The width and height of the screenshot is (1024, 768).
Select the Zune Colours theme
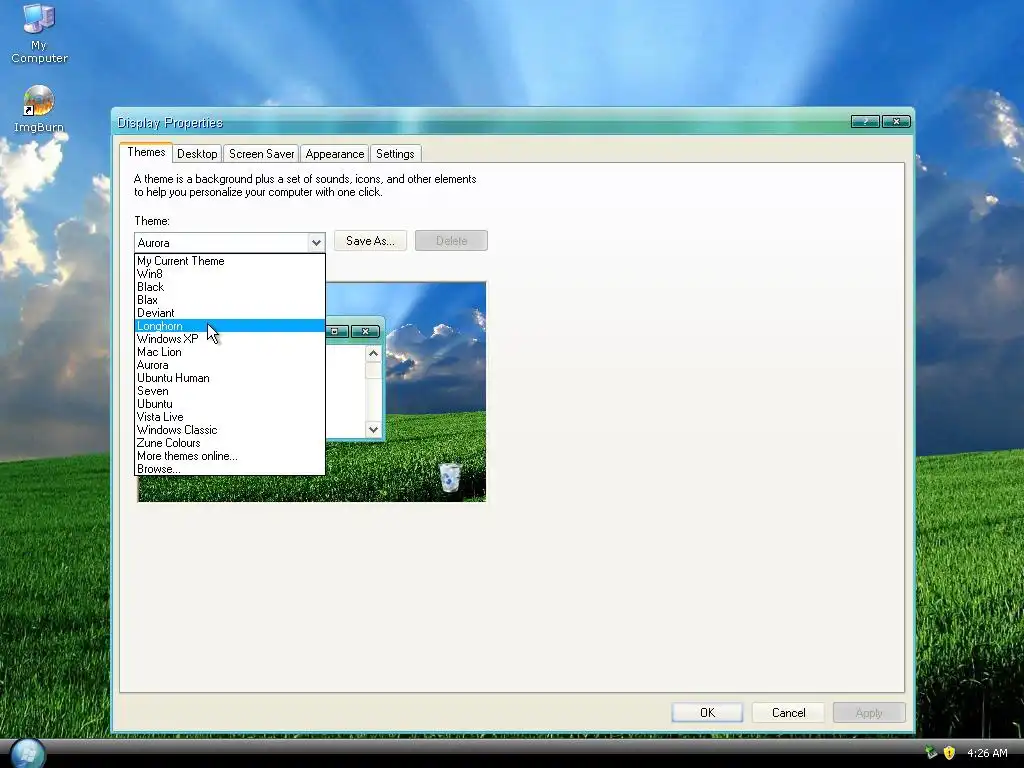[x=229, y=443]
